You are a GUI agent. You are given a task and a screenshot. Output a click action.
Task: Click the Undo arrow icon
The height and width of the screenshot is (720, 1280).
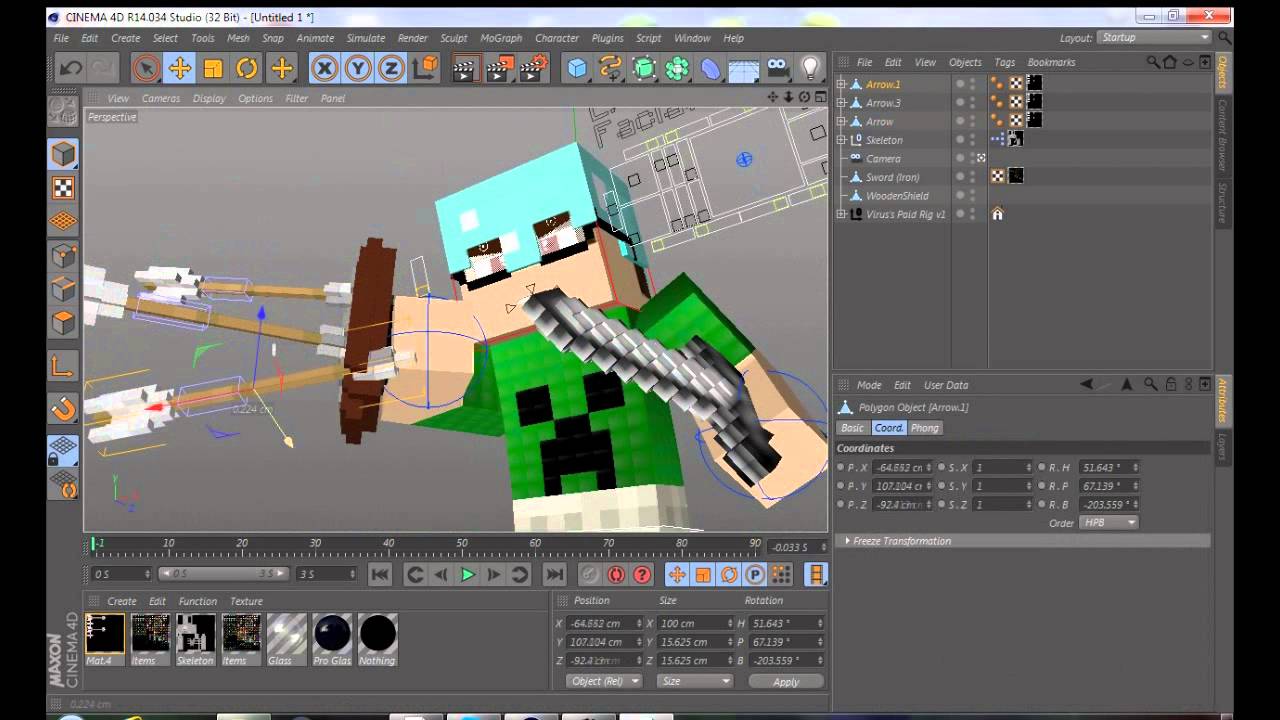tap(71, 68)
